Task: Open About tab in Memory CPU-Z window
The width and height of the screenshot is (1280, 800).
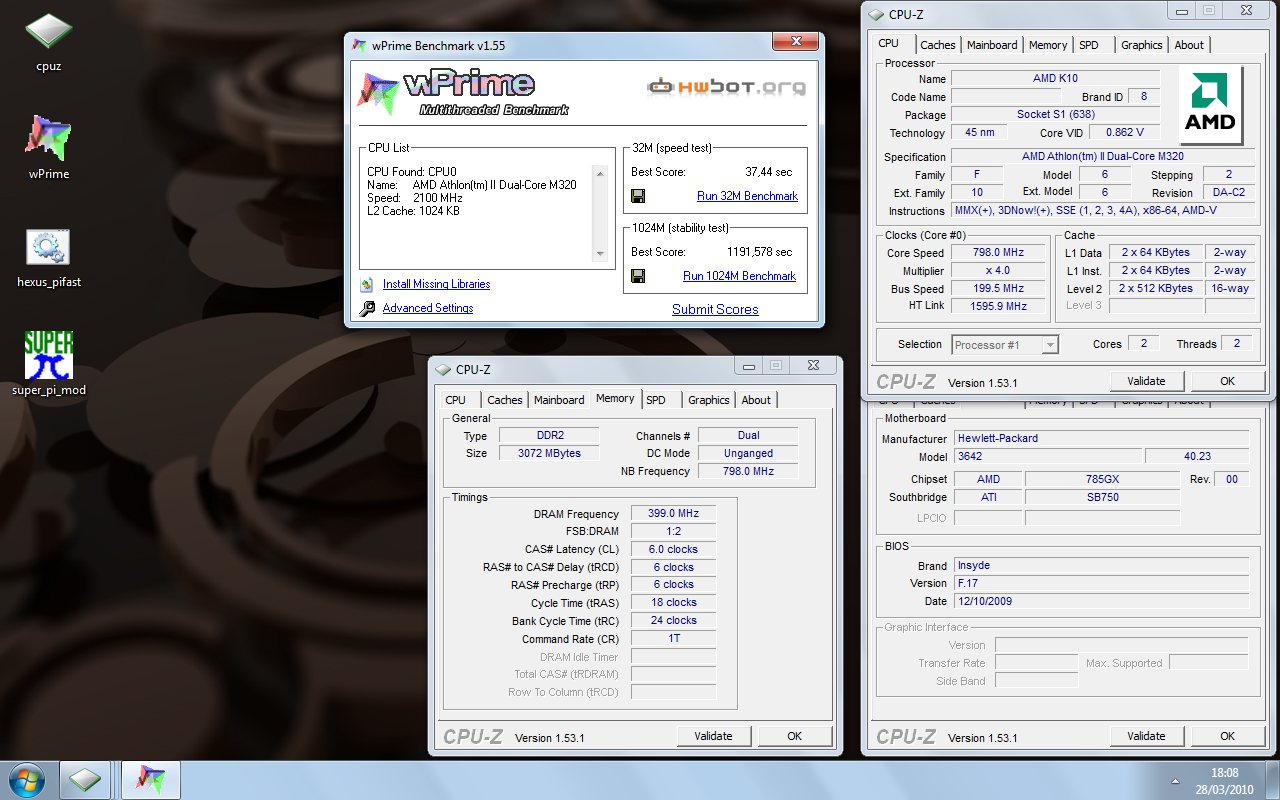Action: coord(756,400)
